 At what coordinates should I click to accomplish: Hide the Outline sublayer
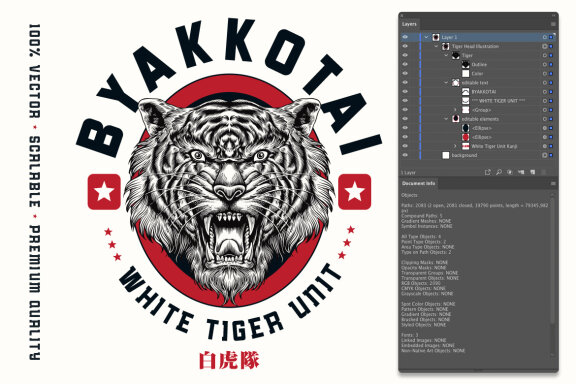pos(405,64)
